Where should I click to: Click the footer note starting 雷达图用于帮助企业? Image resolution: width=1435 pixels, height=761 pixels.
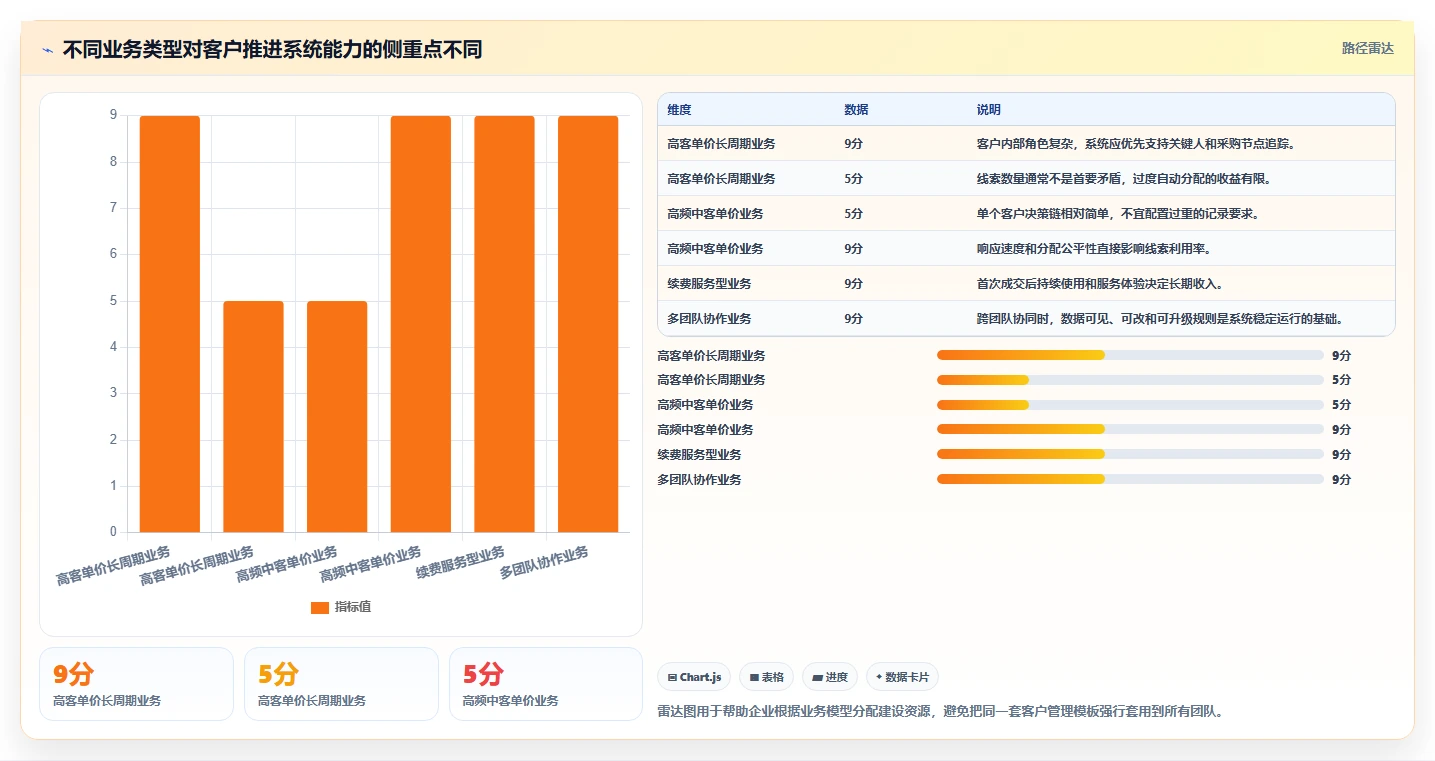(x=940, y=712)
